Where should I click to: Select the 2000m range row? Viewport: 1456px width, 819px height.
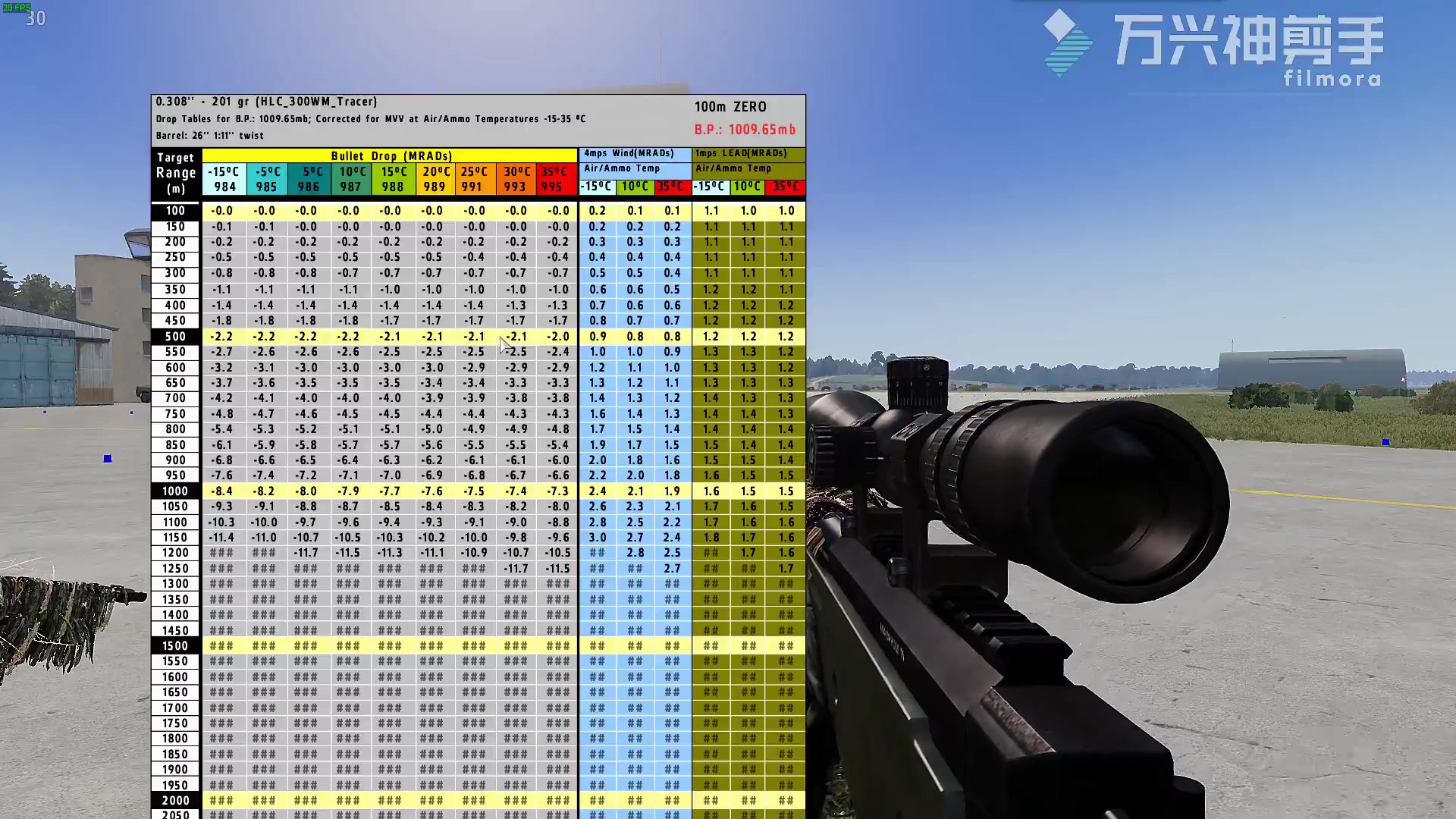pos(175,800)
